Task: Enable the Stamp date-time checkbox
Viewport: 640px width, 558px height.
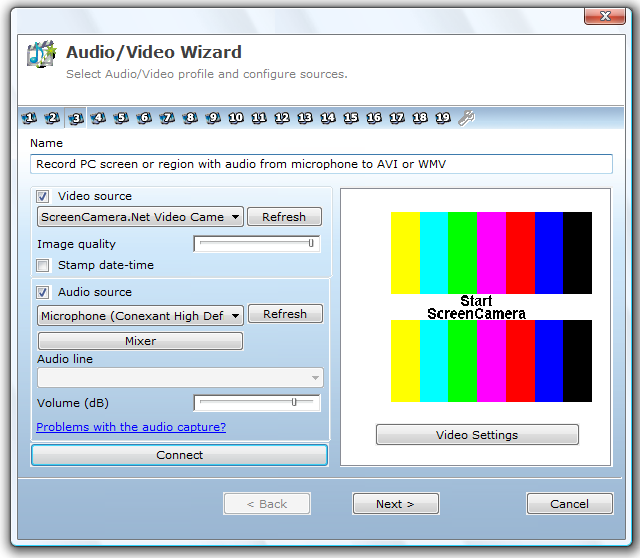Action: point(43,266)
